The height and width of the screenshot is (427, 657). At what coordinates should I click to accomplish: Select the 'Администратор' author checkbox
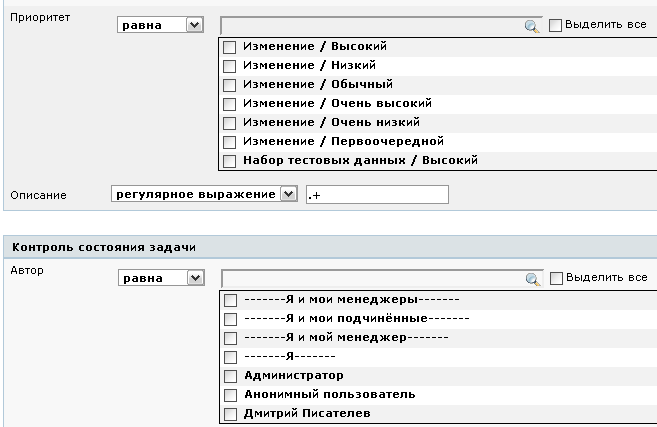tap(230, 376)
